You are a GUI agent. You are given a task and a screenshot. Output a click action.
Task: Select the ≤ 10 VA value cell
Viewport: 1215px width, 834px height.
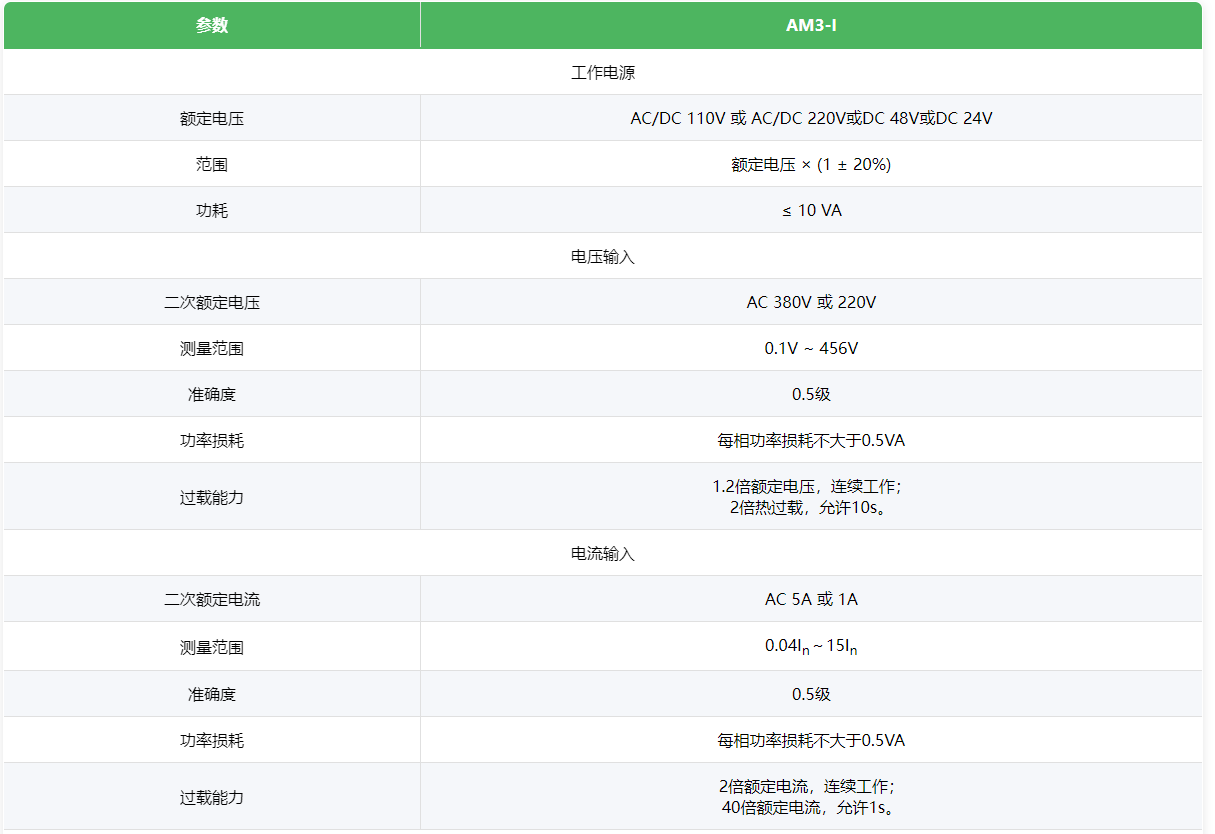pyautogui.click(x=810, y=210)
